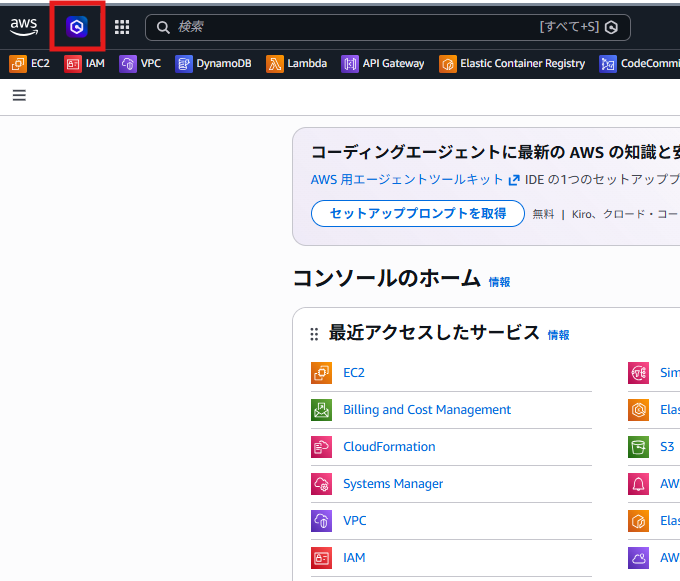Click the orange icon in the last-but-one row
The height and width of the screenshot is (581, 680).
click(638, 521)
